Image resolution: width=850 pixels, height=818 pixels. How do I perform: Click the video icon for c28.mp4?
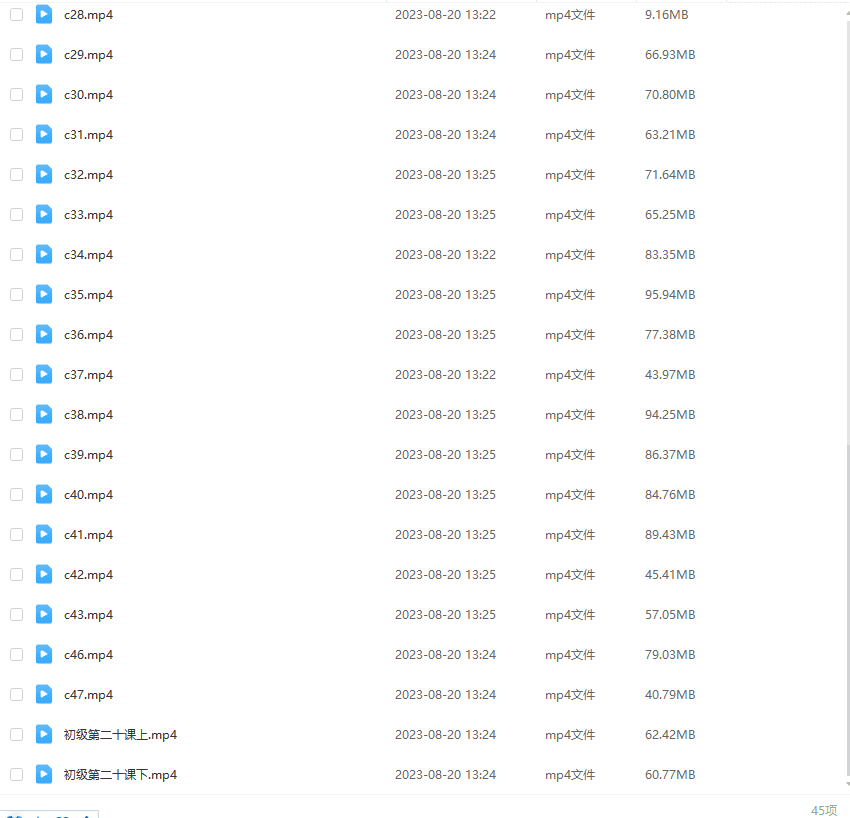(44, 15)
